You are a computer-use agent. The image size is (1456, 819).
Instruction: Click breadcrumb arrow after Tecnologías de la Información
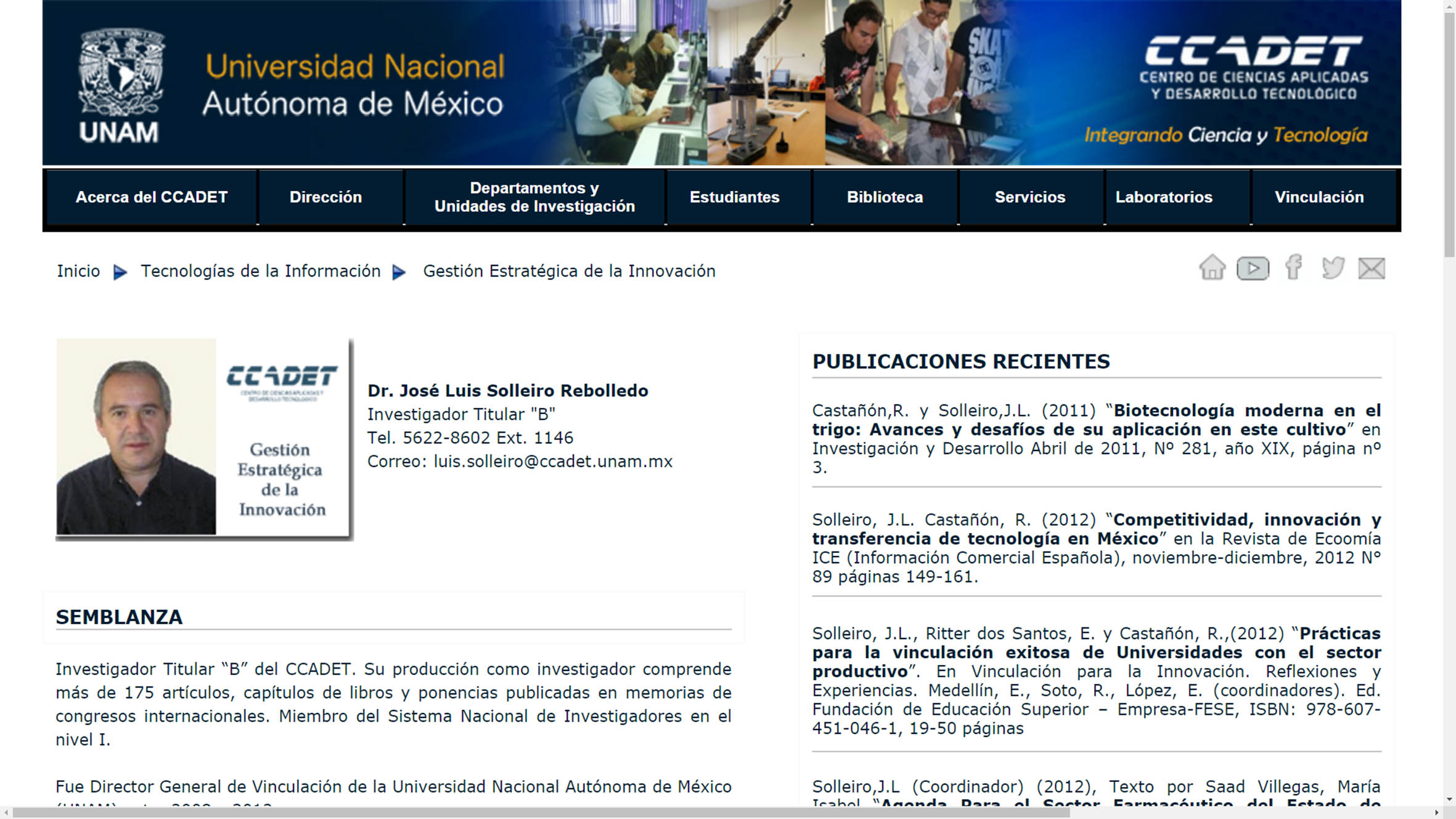399,272
